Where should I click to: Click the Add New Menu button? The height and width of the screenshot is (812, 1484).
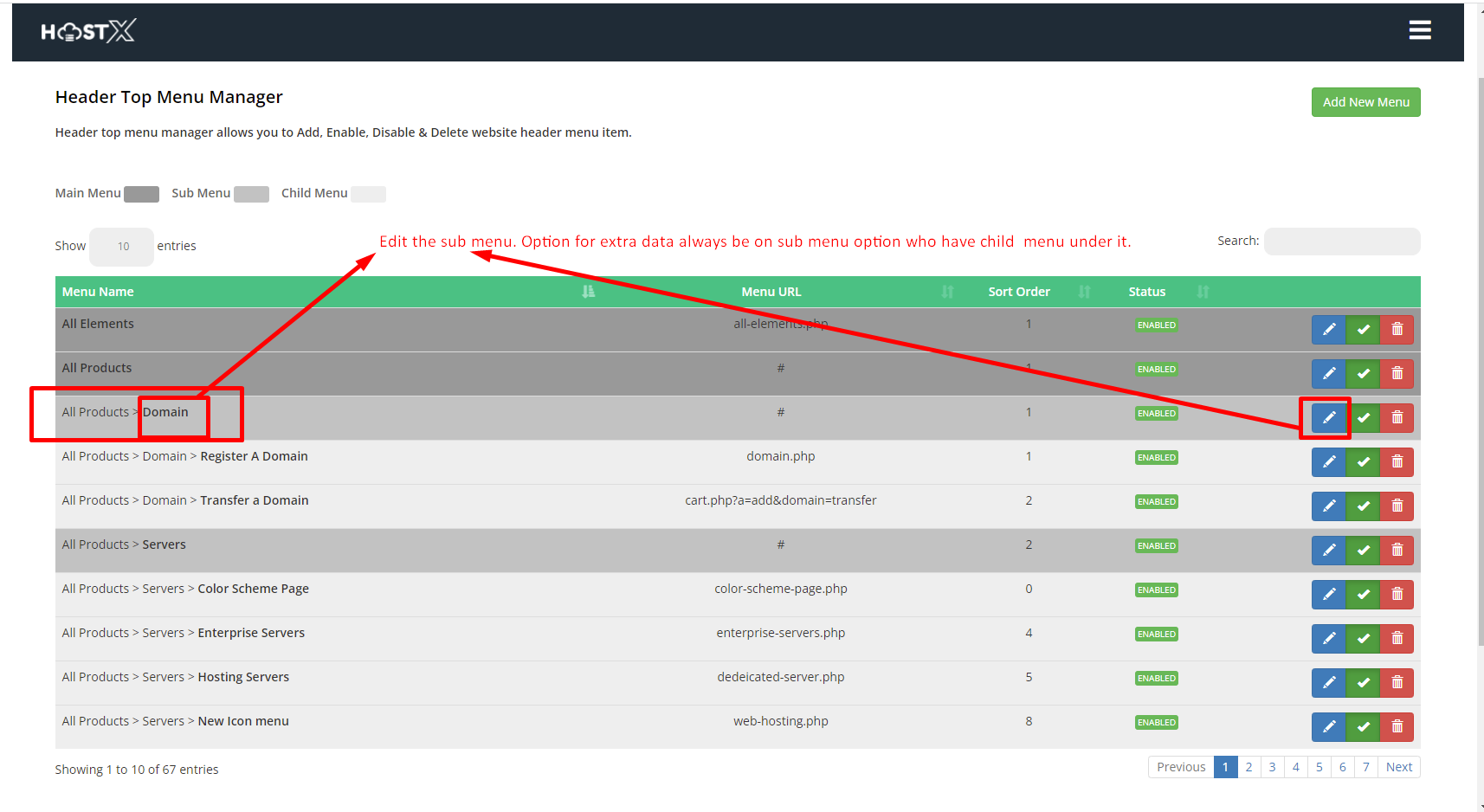tap(1365, 102)
